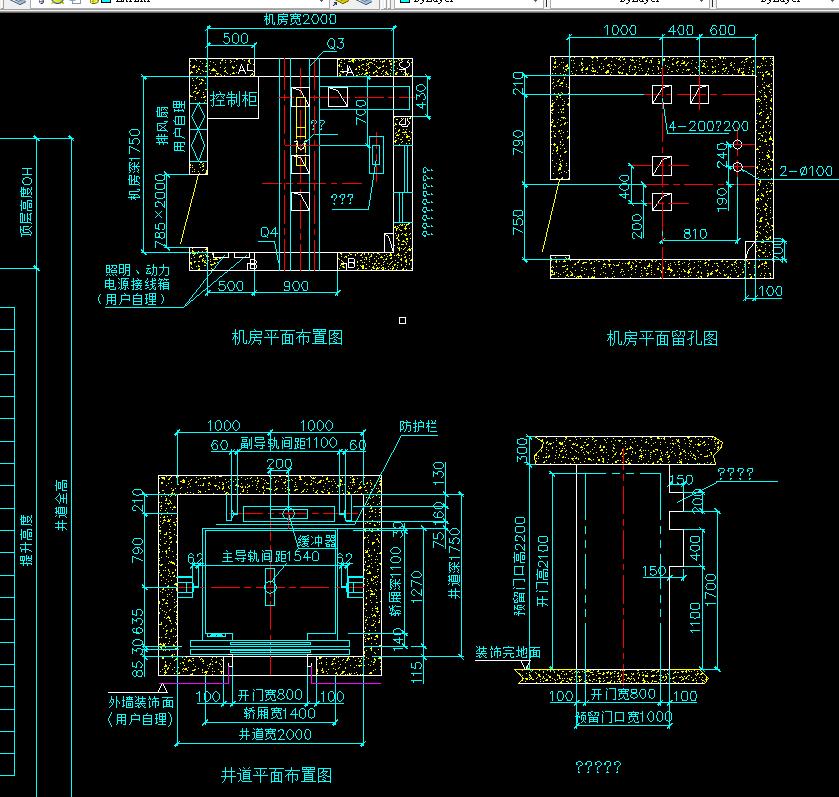The image size is (839, 797).
Task: Click the 810 dimension value
Action: click(695, 233)
